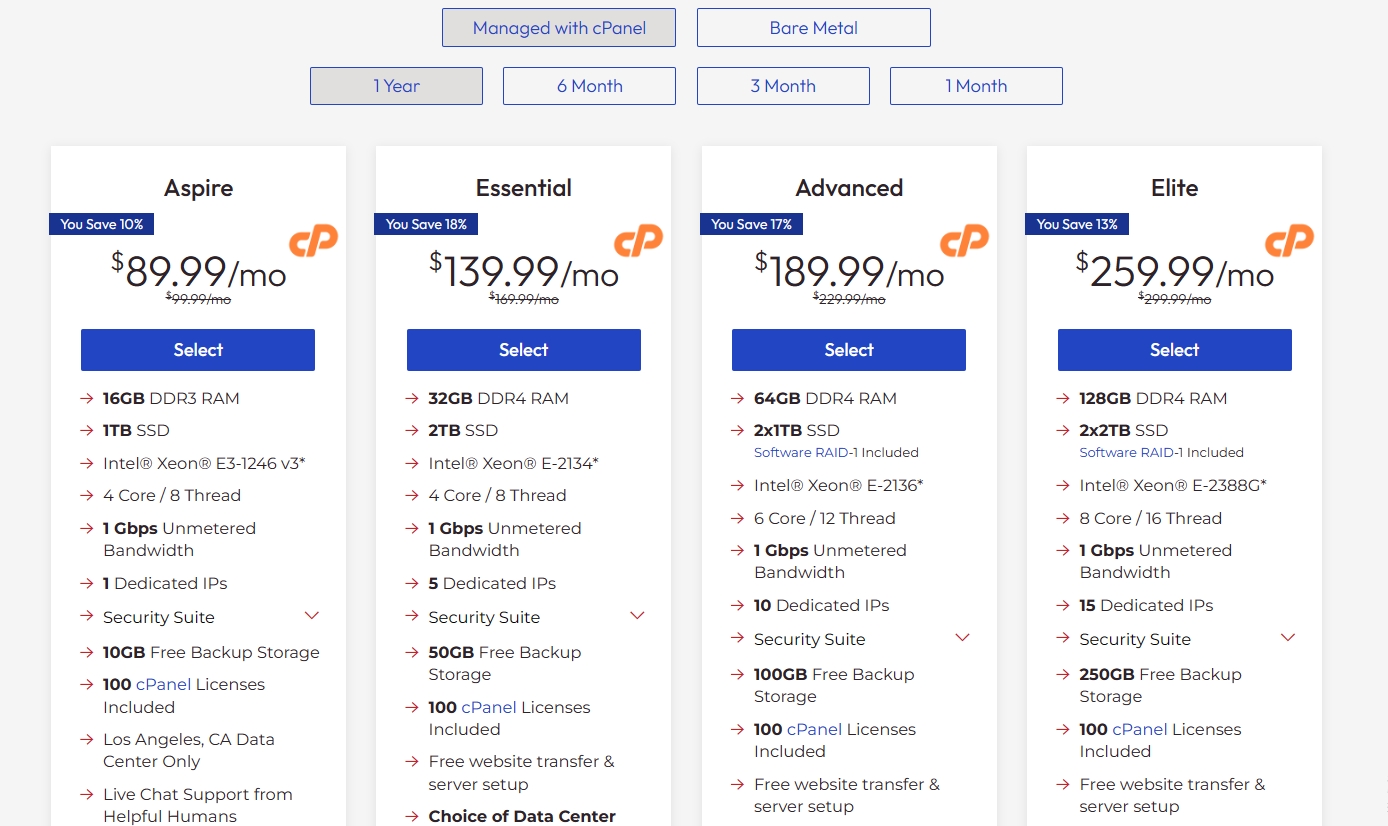Click the cPanel logo on the Essential plan
This screenshot has width=1388, height=826.
638,240
